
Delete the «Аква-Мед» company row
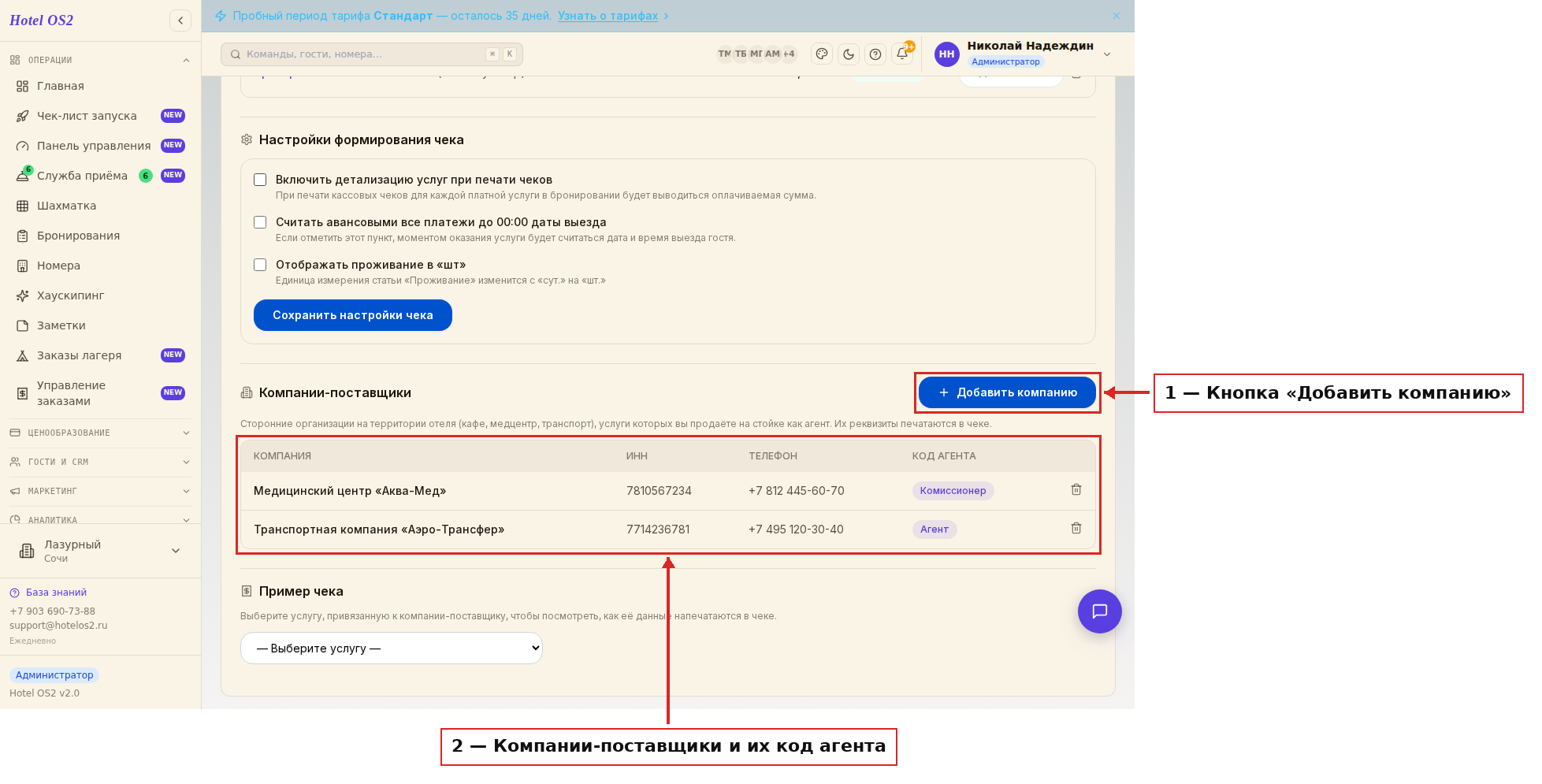1076,490
